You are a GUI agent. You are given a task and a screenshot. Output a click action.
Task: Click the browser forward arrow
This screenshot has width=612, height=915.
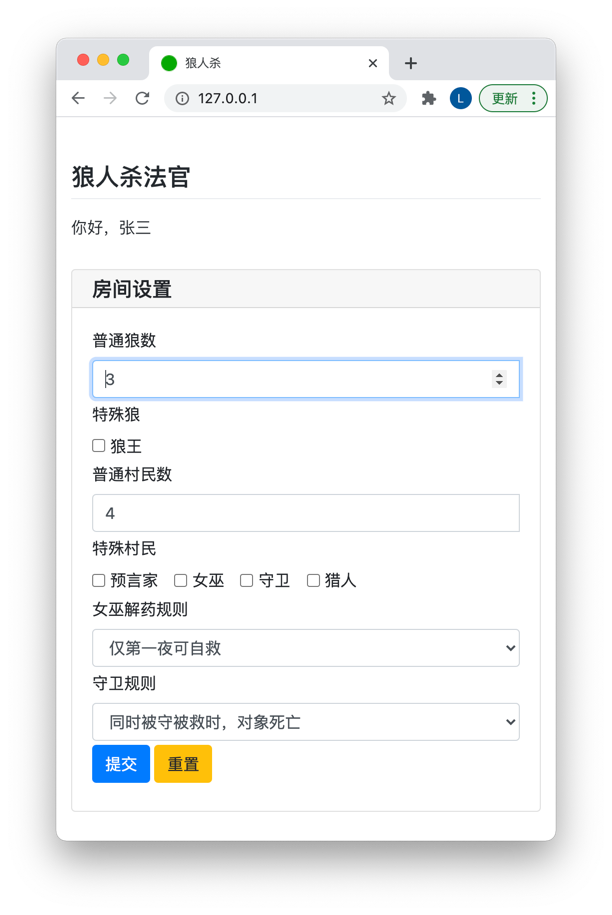coord(110,98)
